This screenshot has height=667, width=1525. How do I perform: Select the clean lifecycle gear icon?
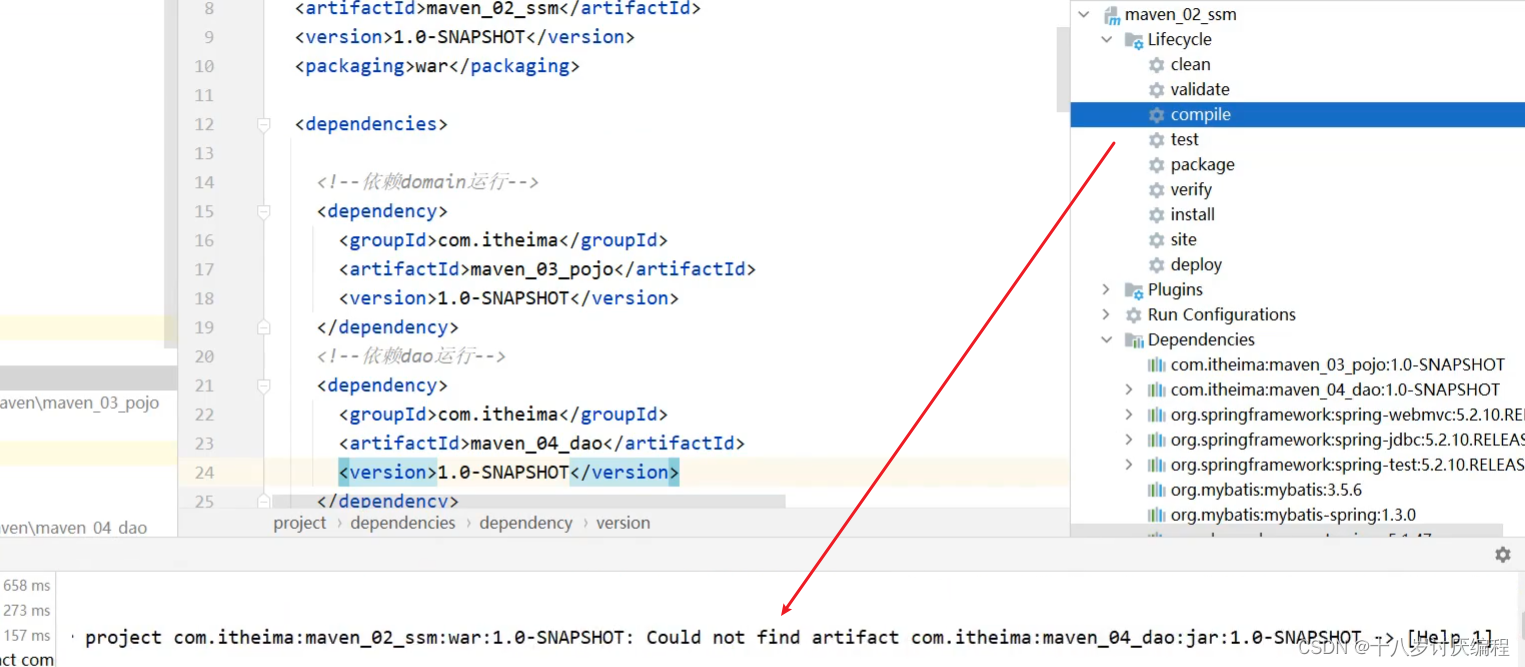1156,65
